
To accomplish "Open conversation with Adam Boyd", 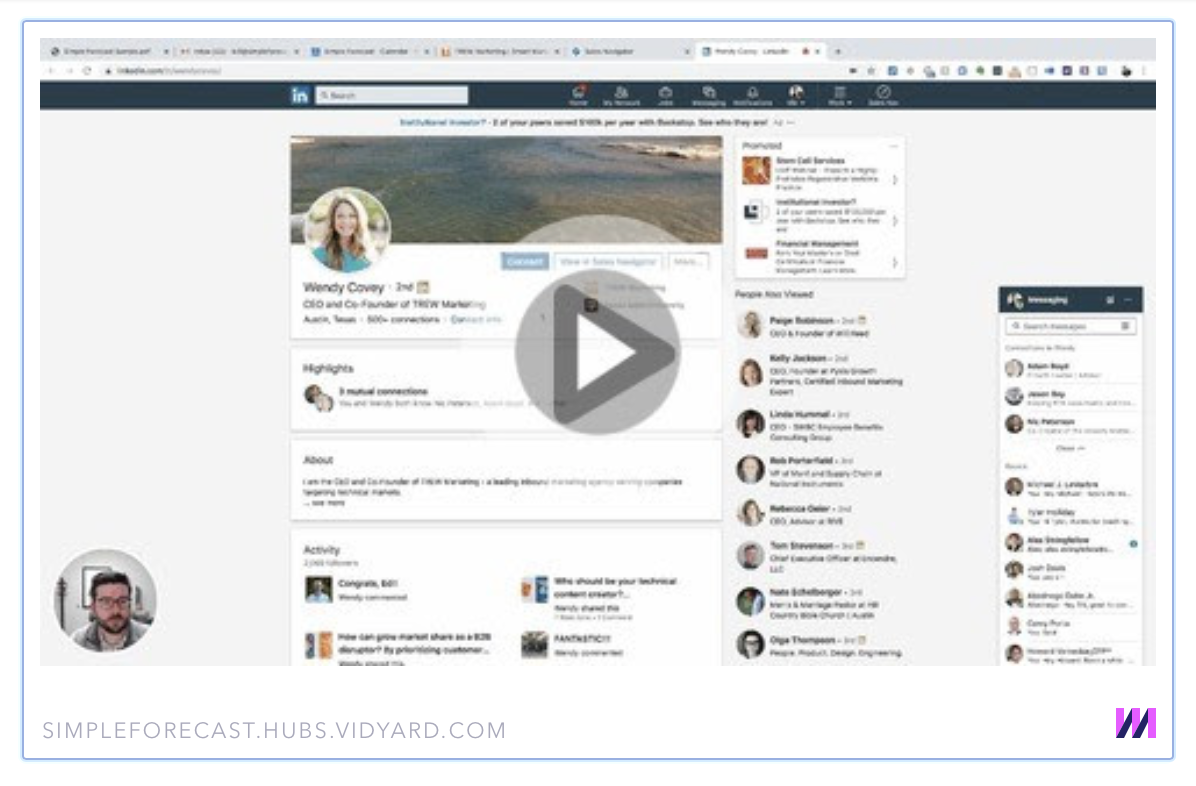I will click(x=1070, y=369).
